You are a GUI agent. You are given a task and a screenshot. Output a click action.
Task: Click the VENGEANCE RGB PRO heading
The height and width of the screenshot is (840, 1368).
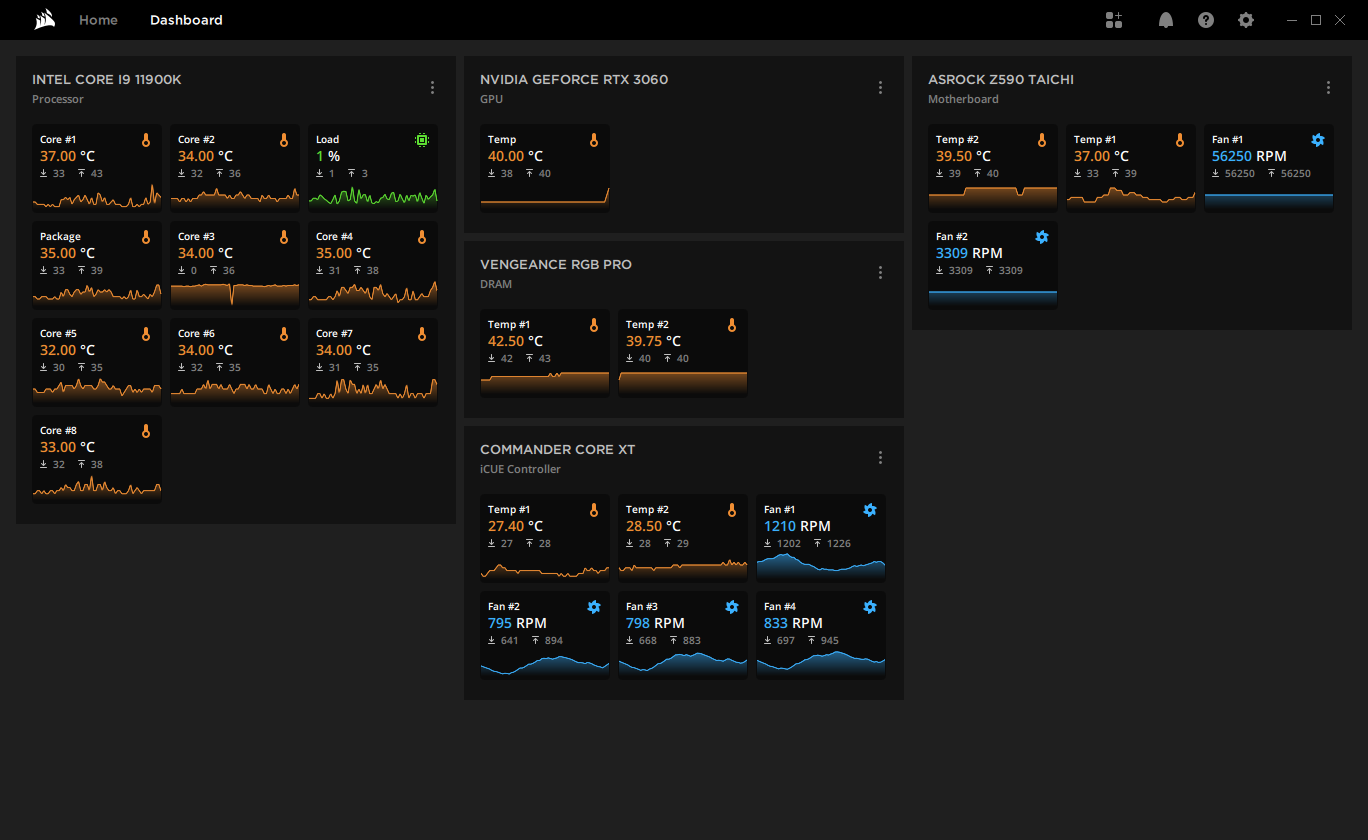556,265
